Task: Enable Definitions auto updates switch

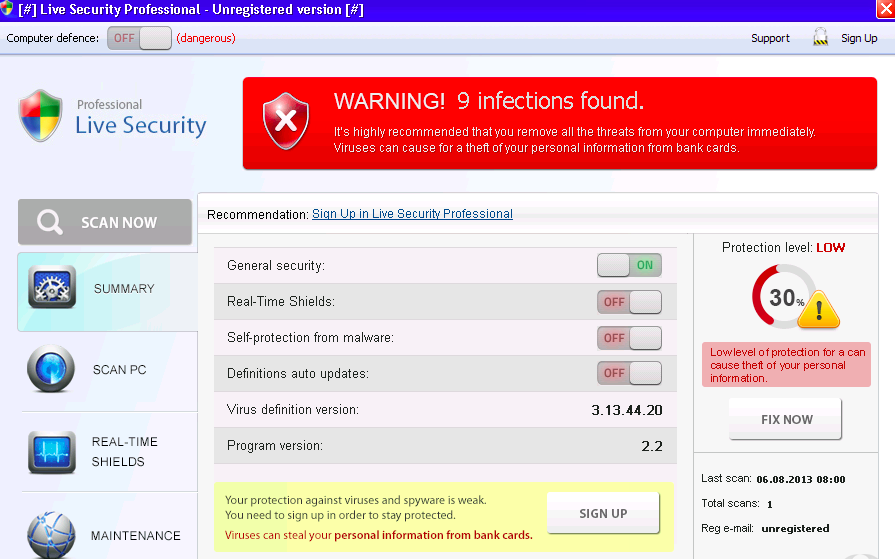Action: [x=629, y=373]
